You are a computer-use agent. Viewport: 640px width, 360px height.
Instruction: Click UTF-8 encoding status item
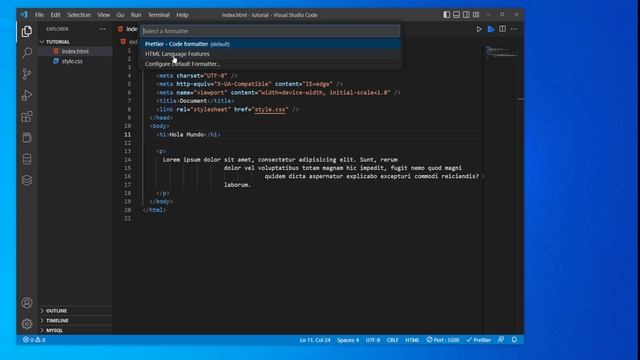click(x=373, y=340)
